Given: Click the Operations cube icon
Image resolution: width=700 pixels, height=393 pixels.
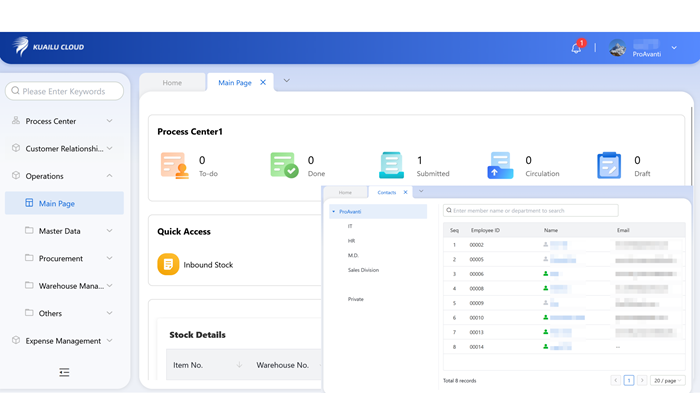Looking at the screenshot, I should [x=16, y=176].
